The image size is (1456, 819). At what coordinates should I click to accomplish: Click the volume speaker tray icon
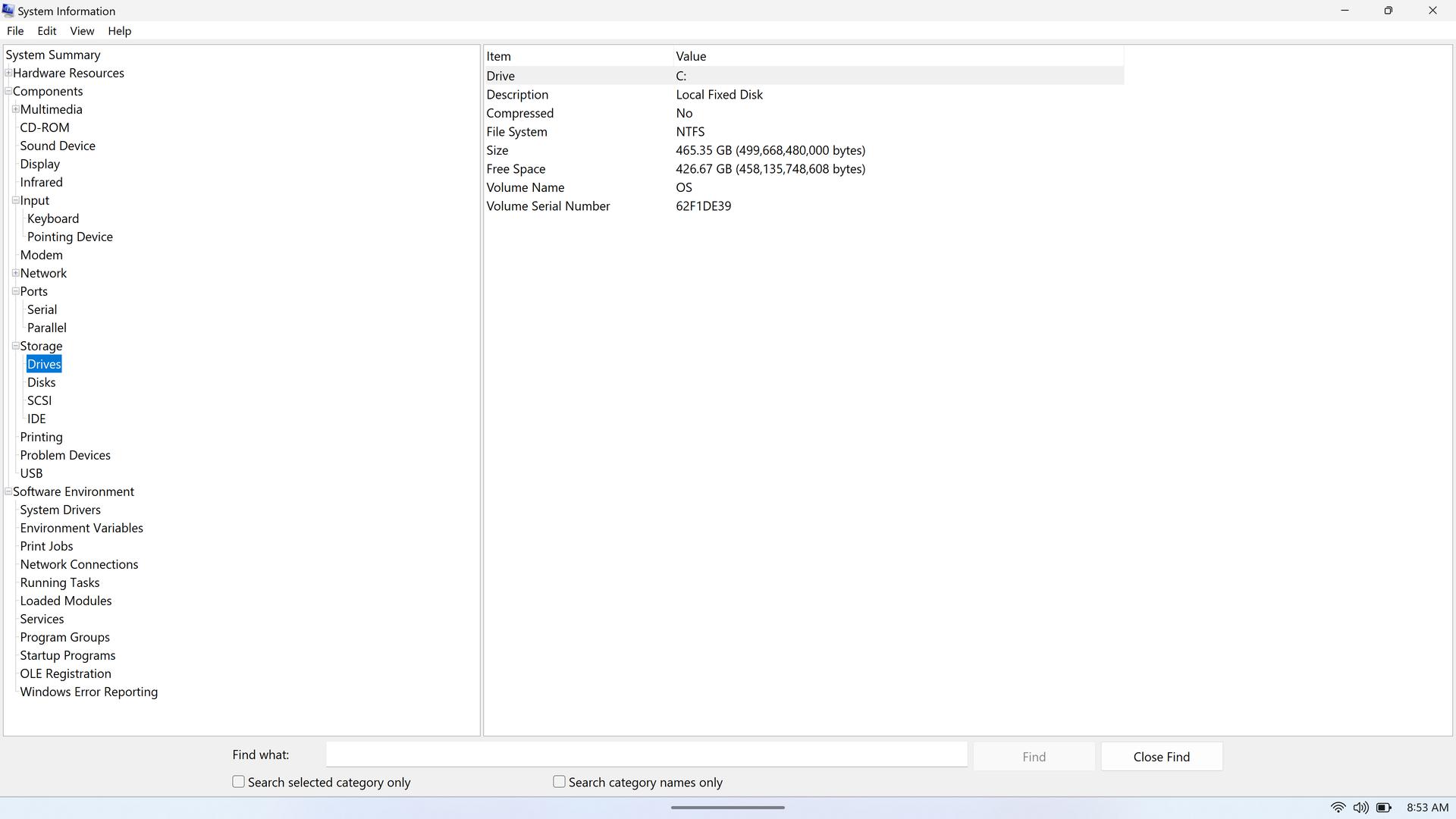point(1361,808)
